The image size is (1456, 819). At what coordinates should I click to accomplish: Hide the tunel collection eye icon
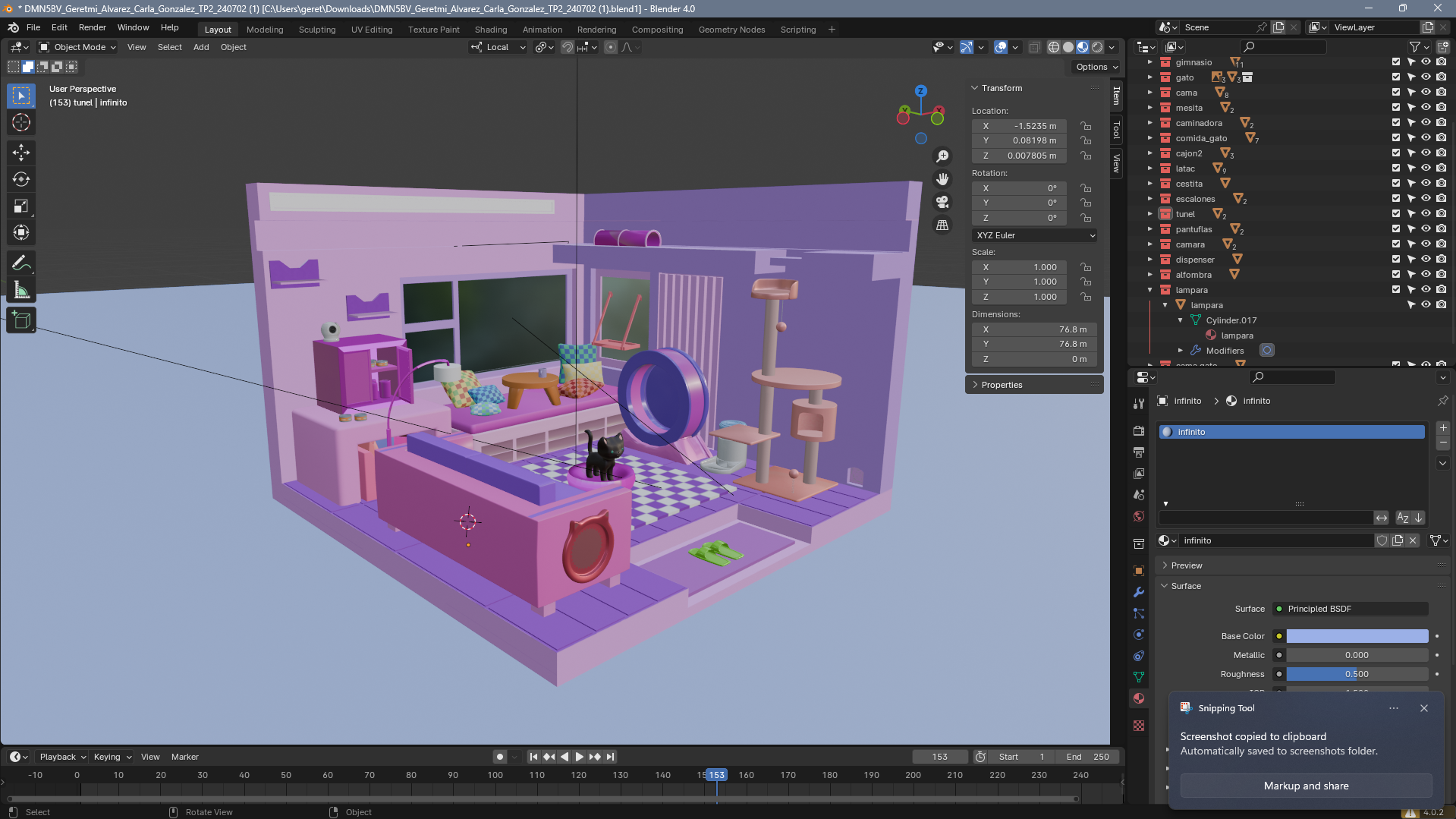(x=1426, y=214)
